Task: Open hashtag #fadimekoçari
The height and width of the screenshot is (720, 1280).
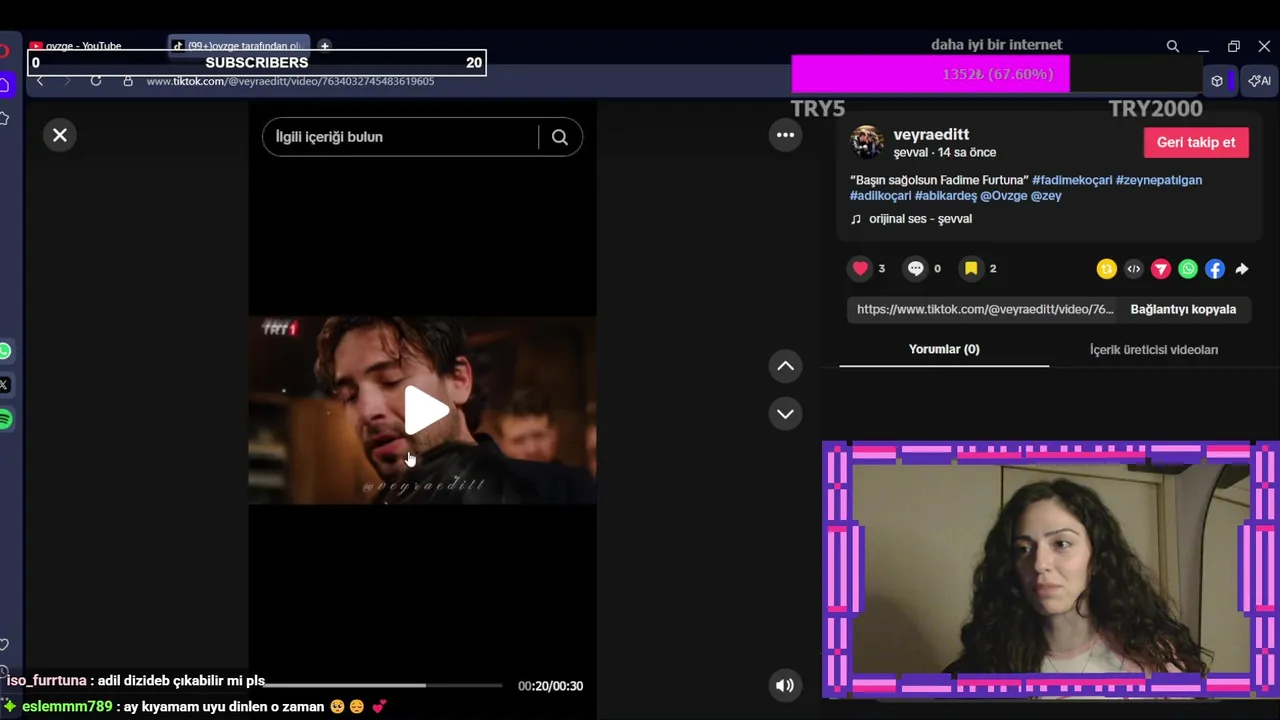Action: pyautogui.click(x=1072, y=180)
